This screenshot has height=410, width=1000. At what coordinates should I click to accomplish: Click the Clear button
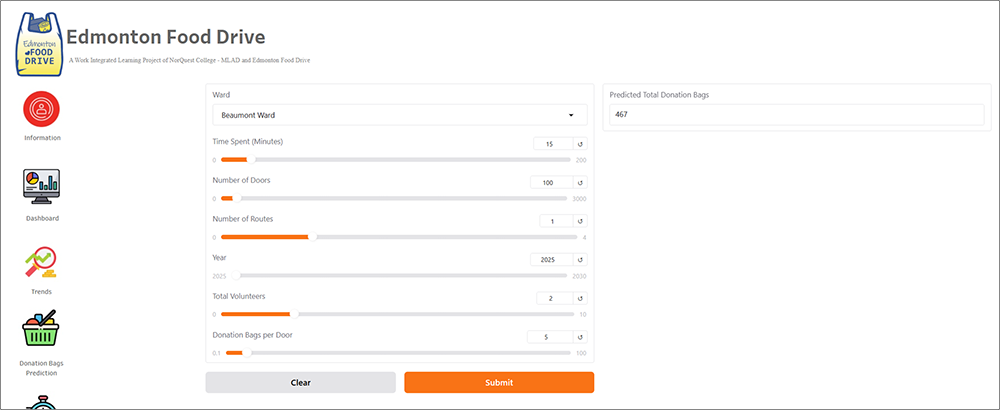[300, 383]
